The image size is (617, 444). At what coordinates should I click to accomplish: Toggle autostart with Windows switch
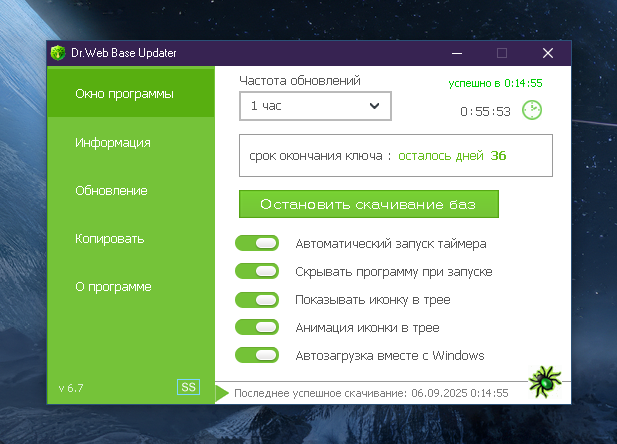[257, 355]
